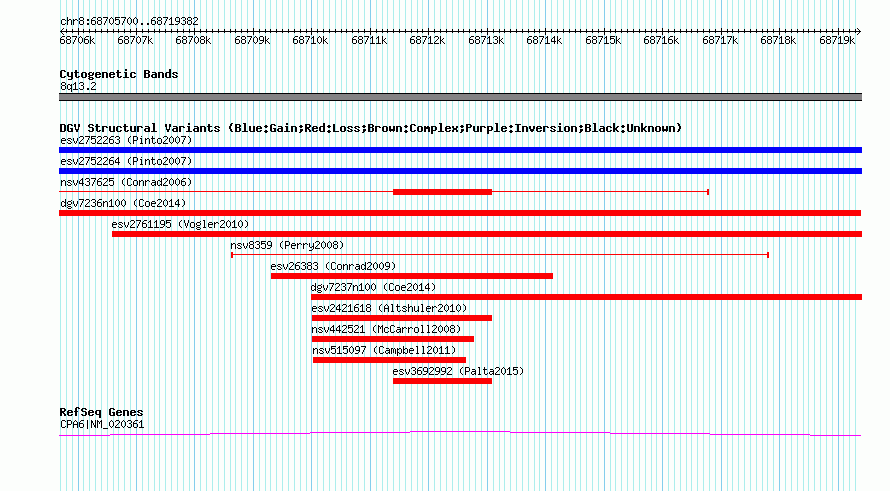Click the nsv515097 (Campbell2011) red bar
This screenshot has width=890, height=491.
point(389,360)
